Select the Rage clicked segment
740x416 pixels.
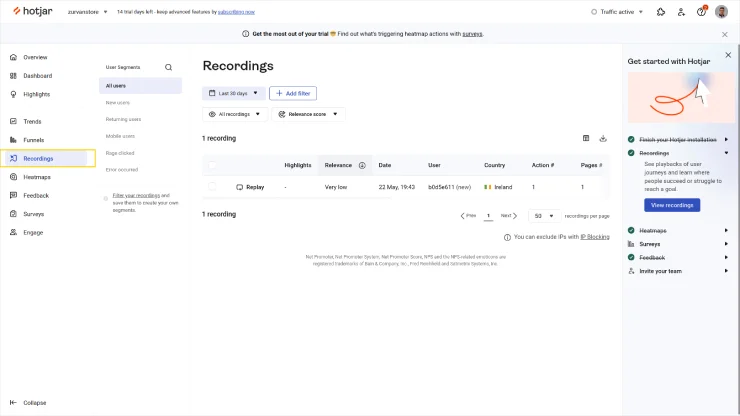[120, 153]
